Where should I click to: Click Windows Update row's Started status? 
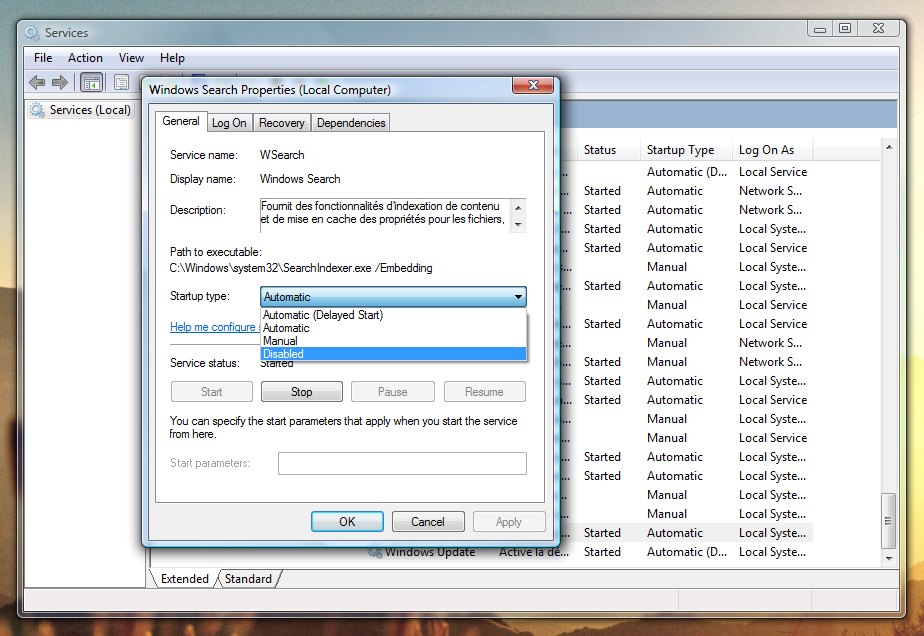tap(602, 552)
